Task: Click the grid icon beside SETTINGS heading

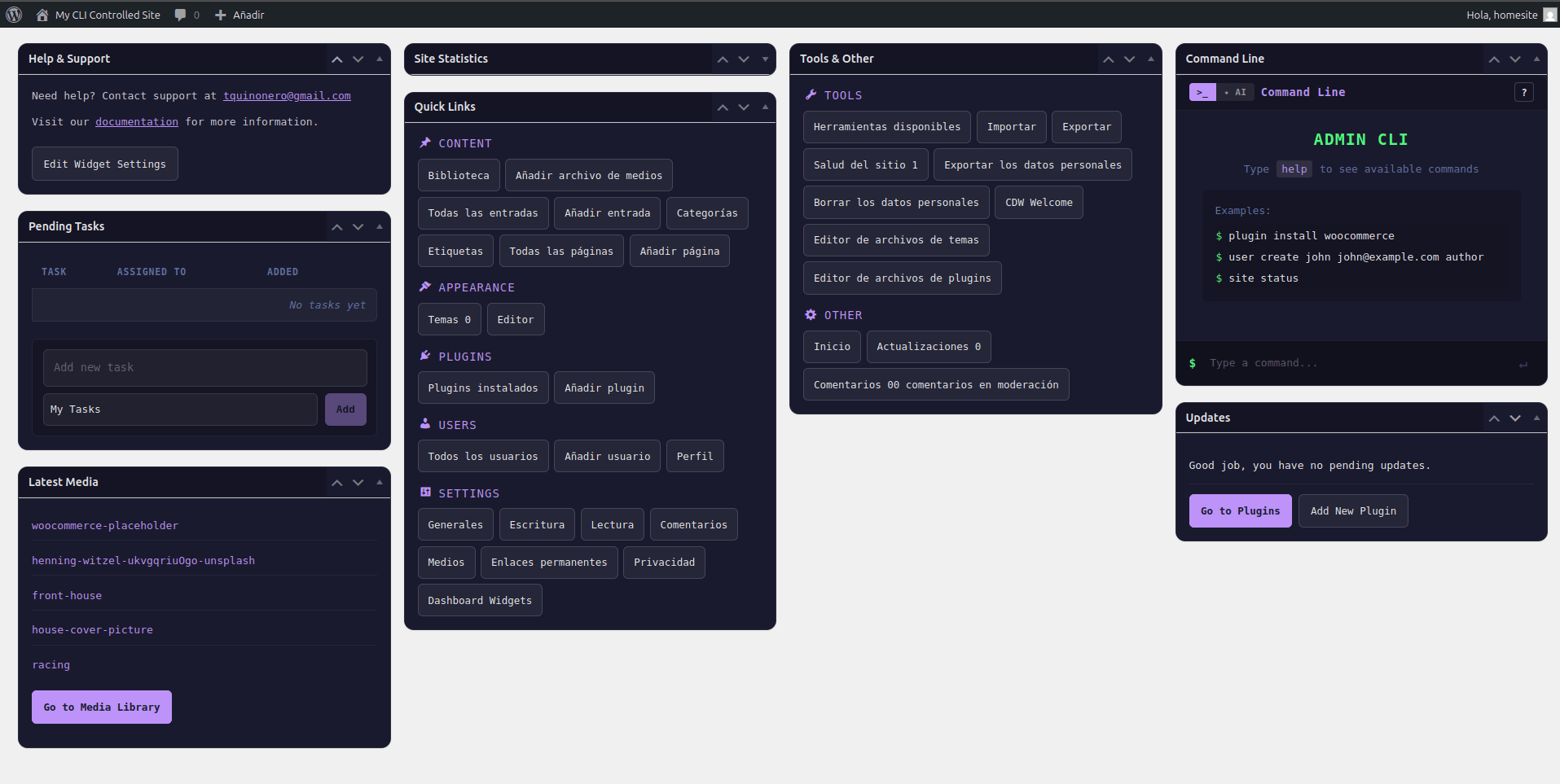Action: [424, 493]
